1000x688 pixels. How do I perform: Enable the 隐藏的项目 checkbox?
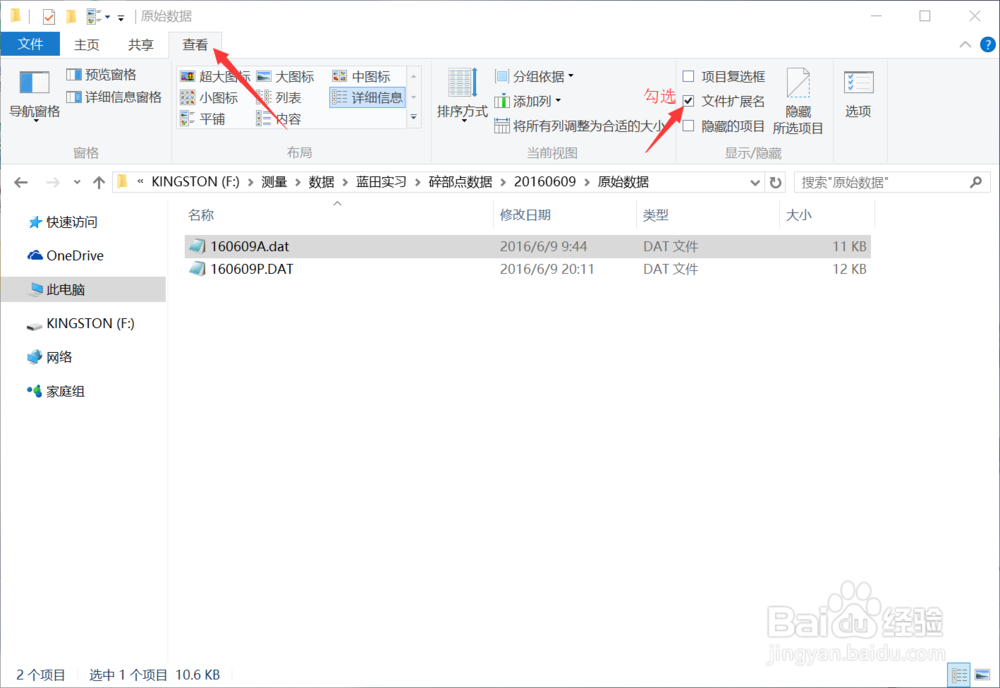[x=688, y=124]
